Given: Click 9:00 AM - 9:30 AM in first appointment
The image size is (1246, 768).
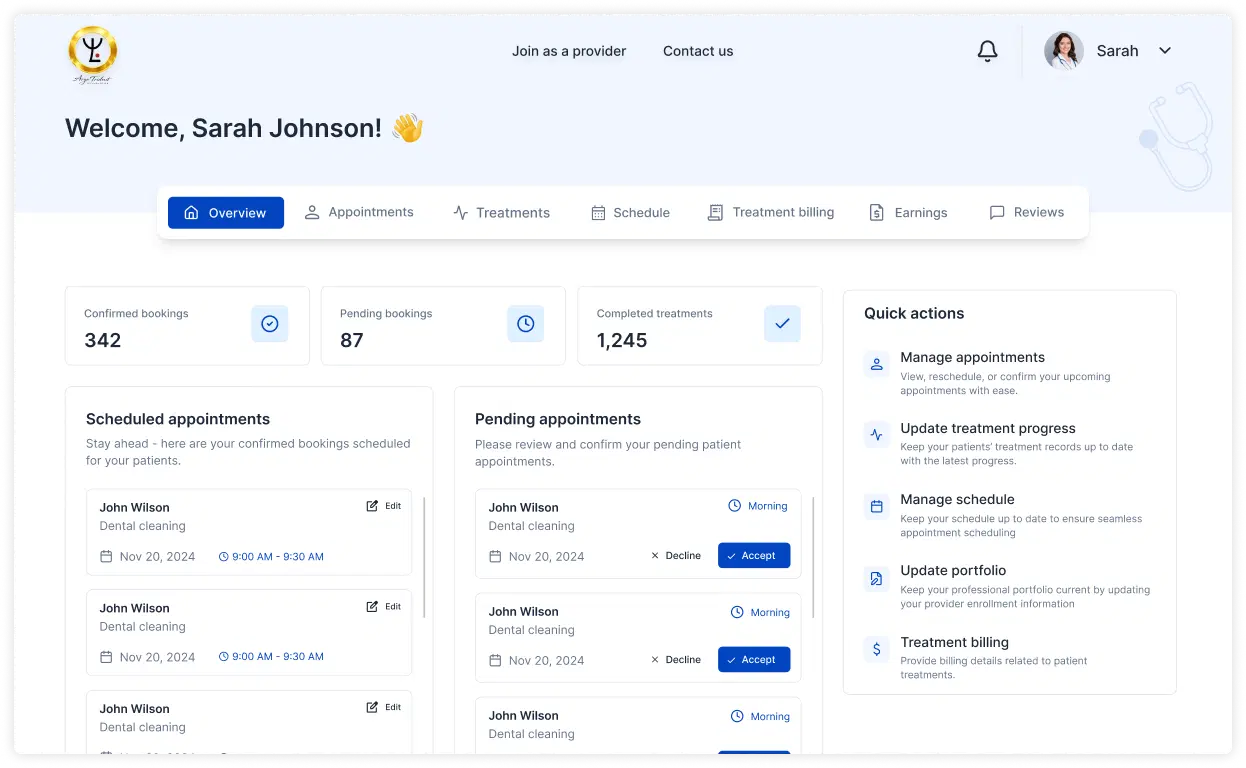Looking at the screenshot, I should tap(278, 557).
